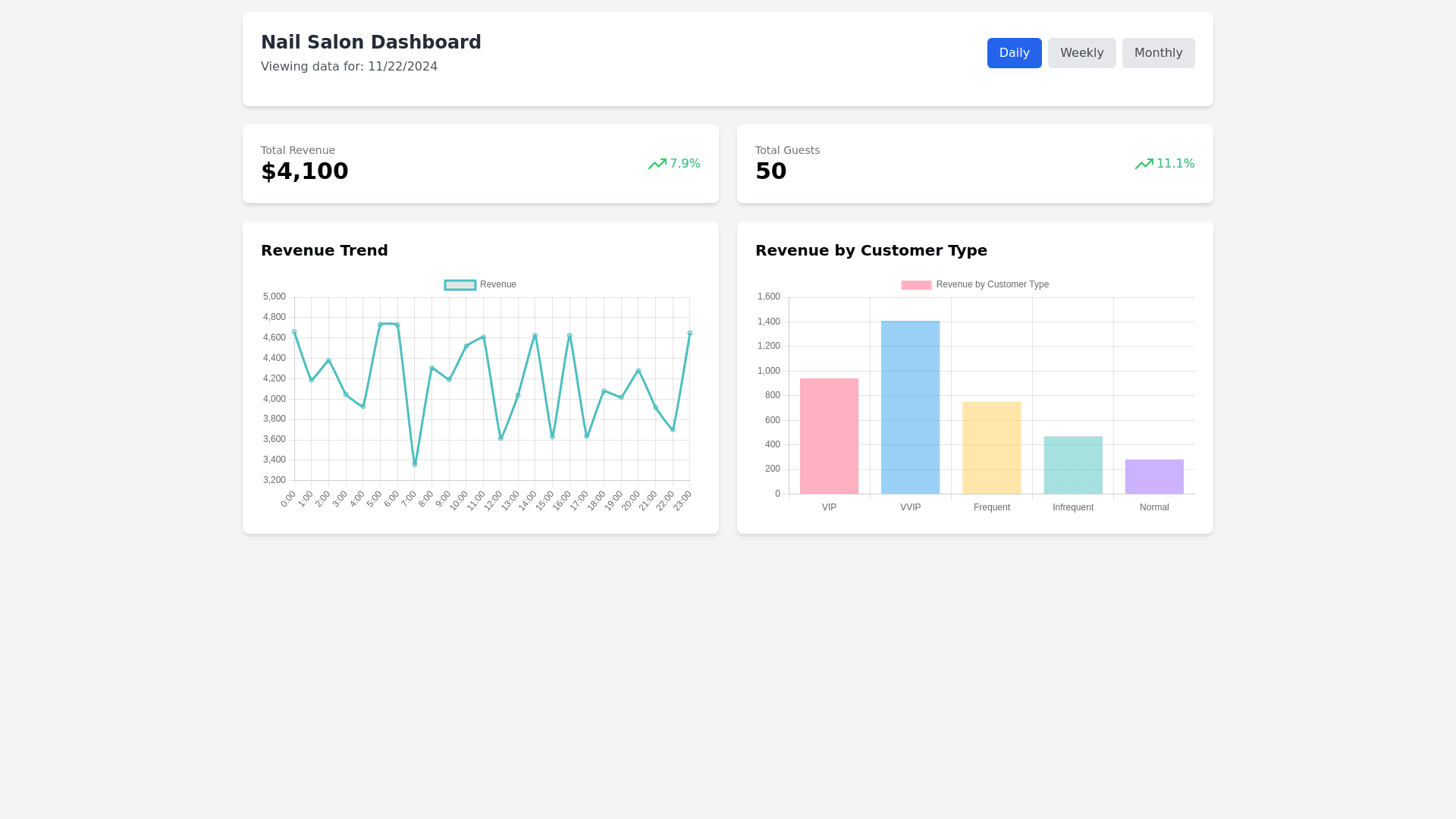Switch to the Daily view
The image size is (1456, 819).
pyautogui.click(x=1014, y=53)
